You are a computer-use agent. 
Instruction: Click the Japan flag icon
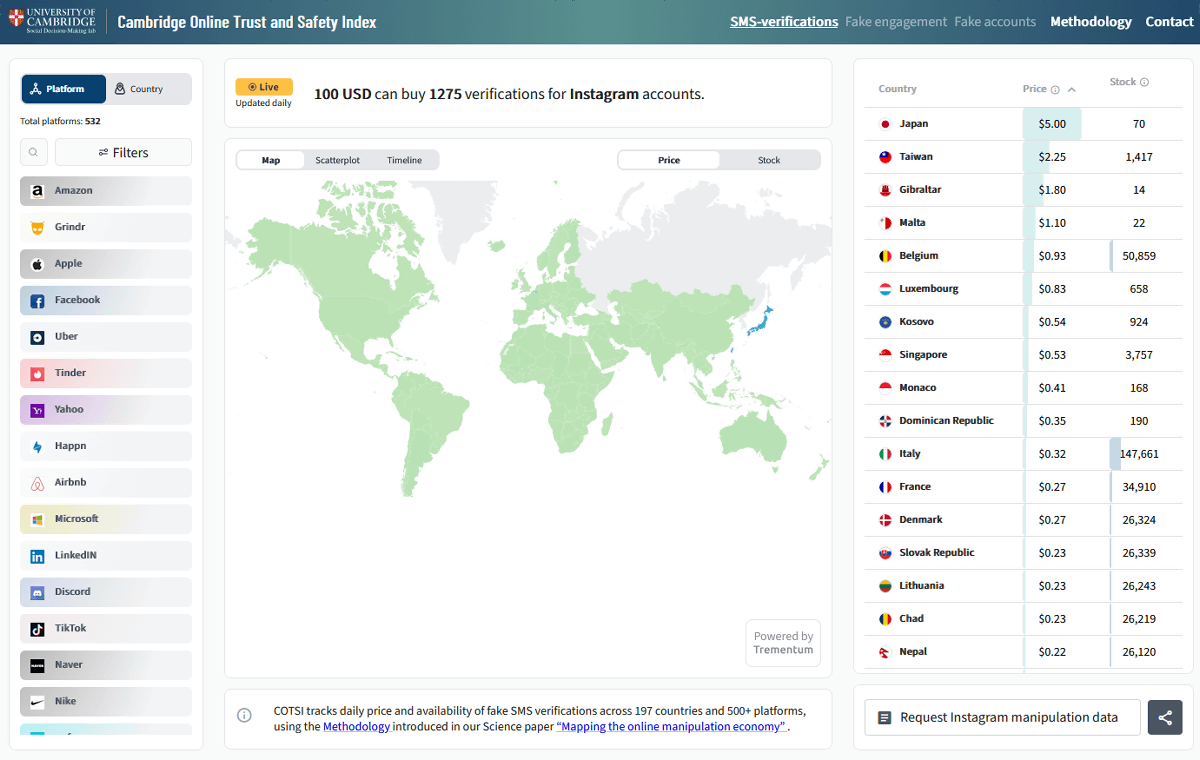coord(884,124)
